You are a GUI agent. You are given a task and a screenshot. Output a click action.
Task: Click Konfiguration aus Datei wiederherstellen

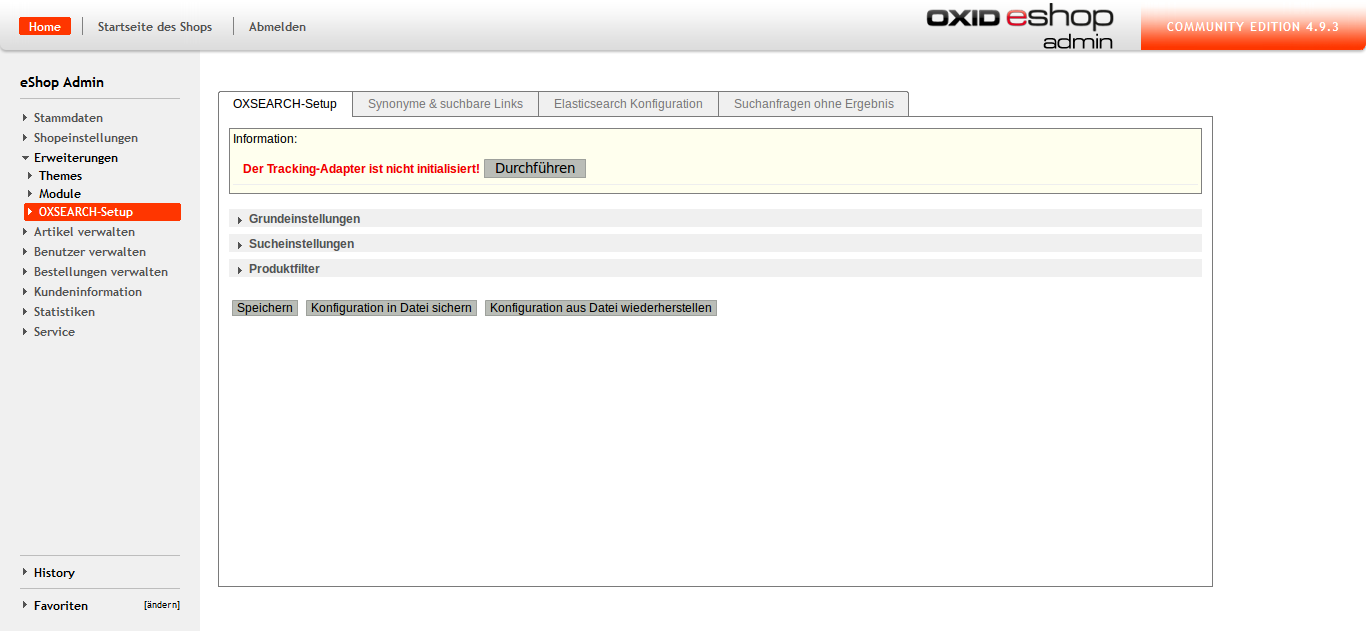click(601, 308)
